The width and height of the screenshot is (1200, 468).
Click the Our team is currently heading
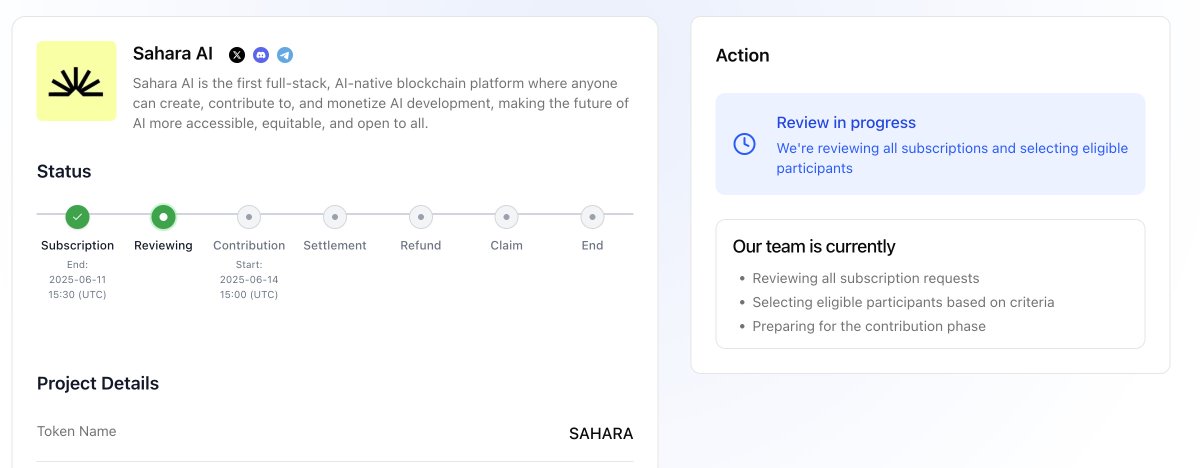(x=814, y=246)
